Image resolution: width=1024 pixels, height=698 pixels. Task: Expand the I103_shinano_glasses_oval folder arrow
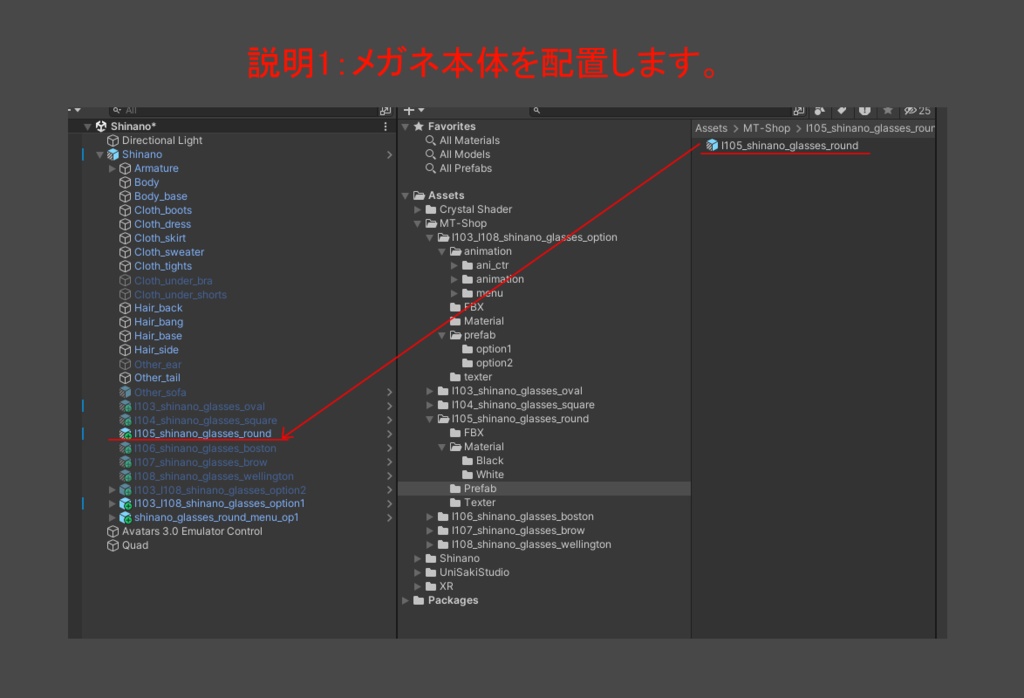[430, 391]
